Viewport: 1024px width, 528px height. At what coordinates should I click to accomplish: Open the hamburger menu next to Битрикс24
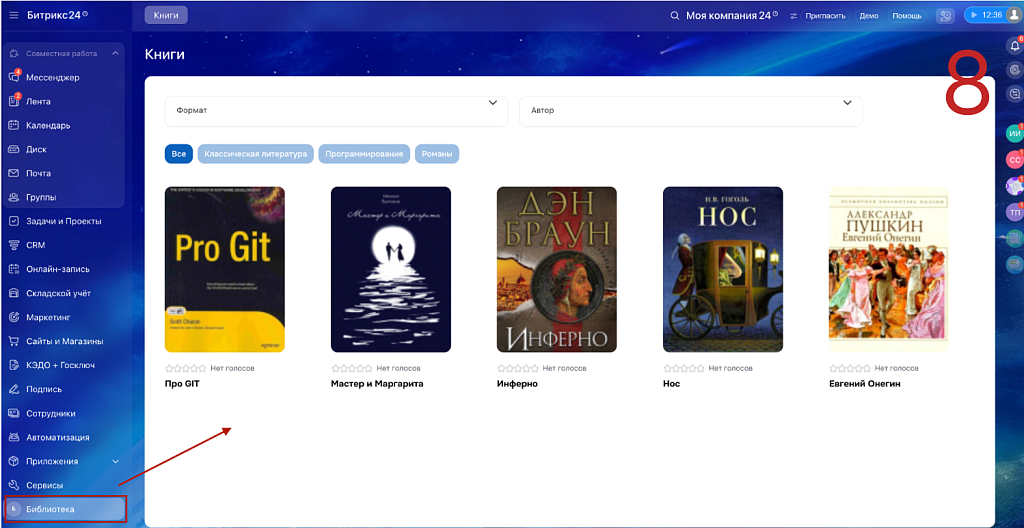click(x=14, y=15)
